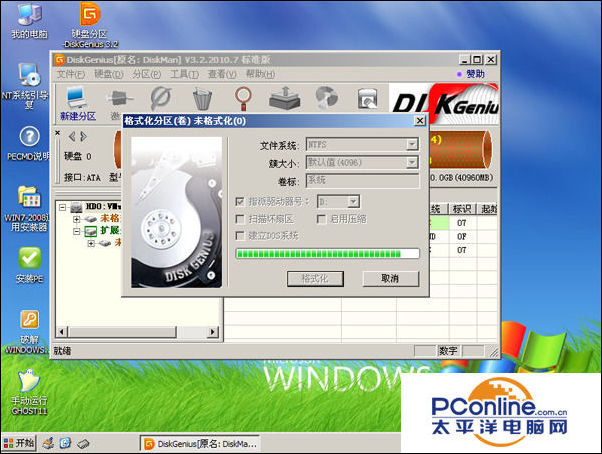Viewport: 602px width, 454px height.
Task: Click the 卷标 volume label input field
Action: pyautogui.click(x=361, y=180)
